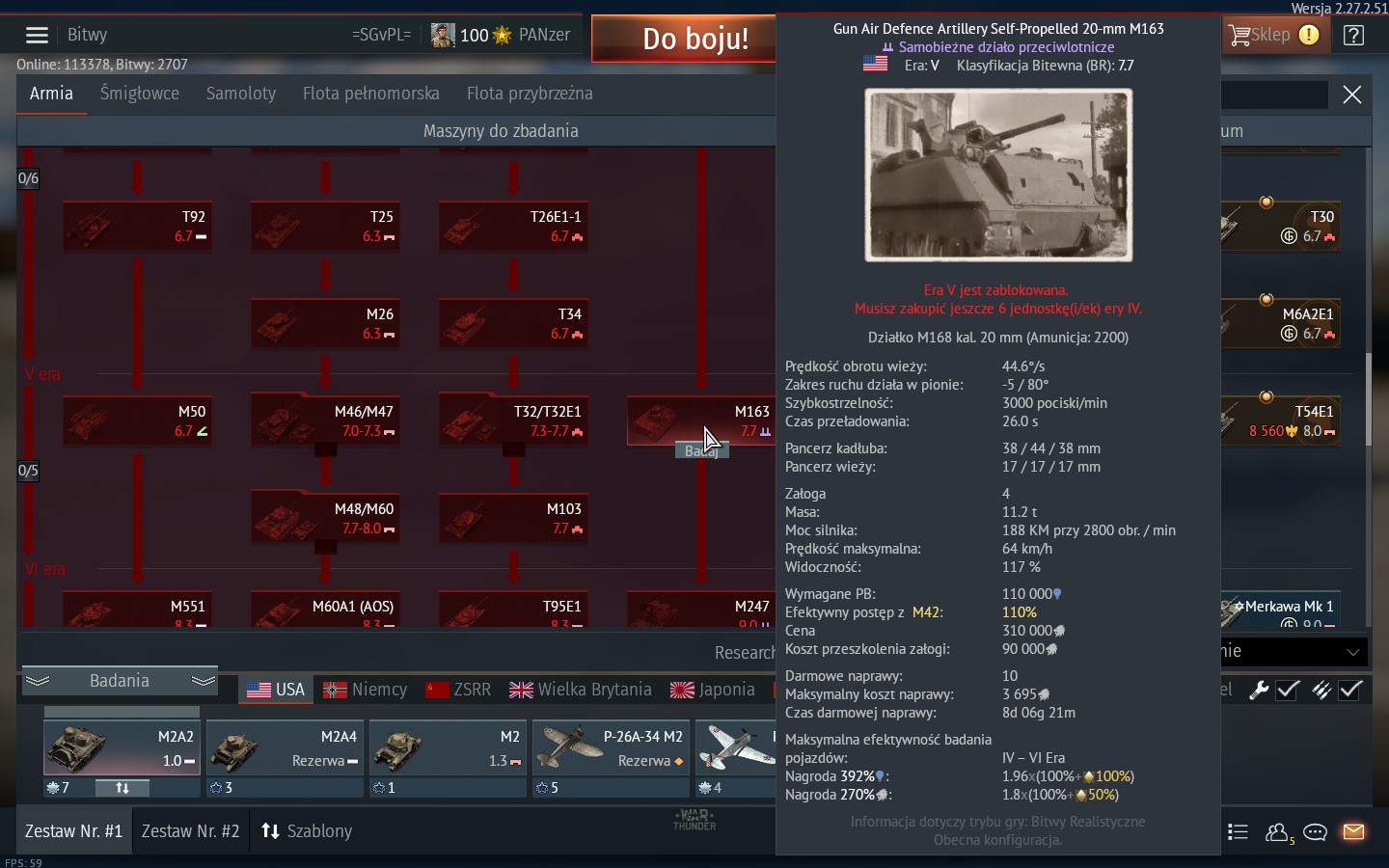Open crew level 1 of M2
Viewport: 1389px width, 868px height.
385,788
